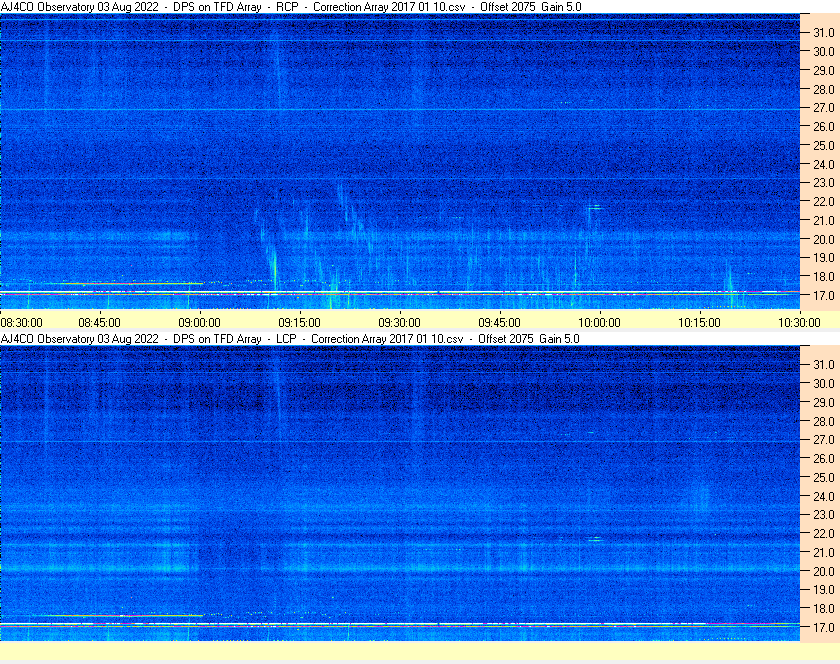Select the 10:15:00 time axis label

[700, 323]
